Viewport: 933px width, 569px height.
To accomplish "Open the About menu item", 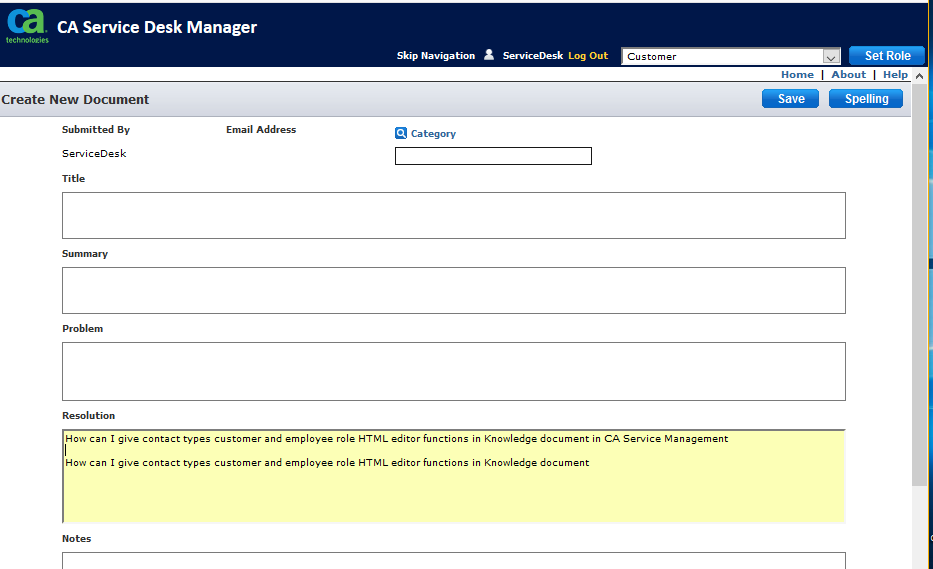I will [849, 74].
